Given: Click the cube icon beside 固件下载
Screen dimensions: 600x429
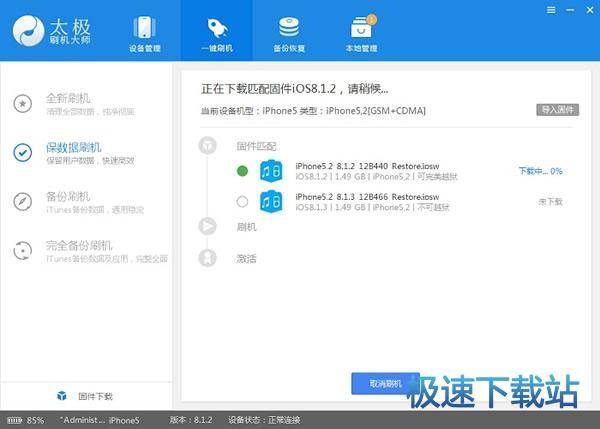Looking at the screenshot, I should 62,396.
